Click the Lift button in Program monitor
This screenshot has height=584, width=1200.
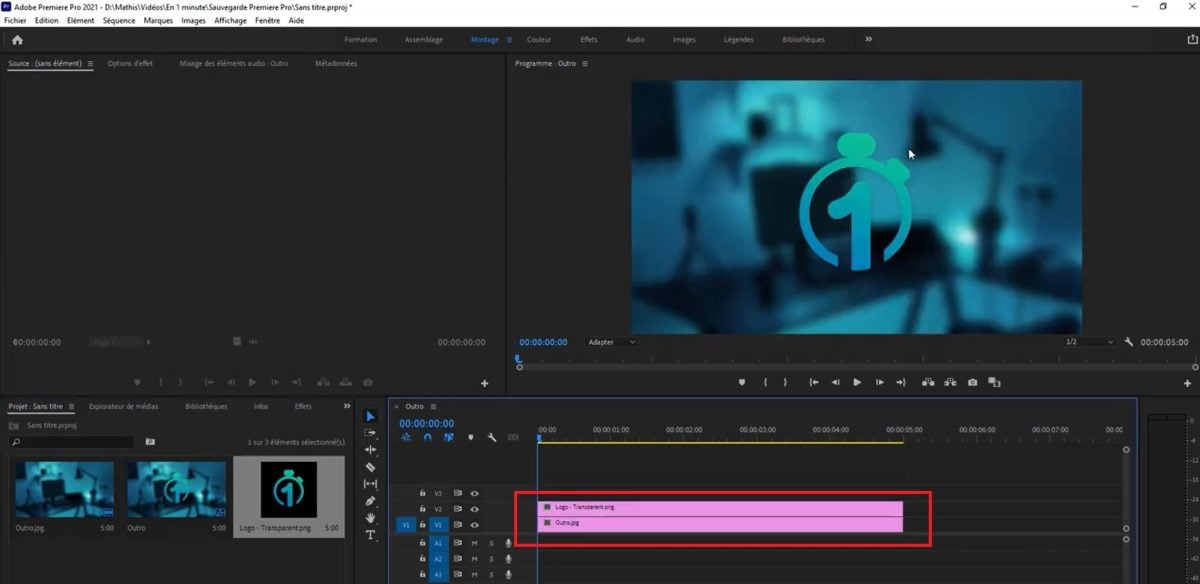(929, 382)
